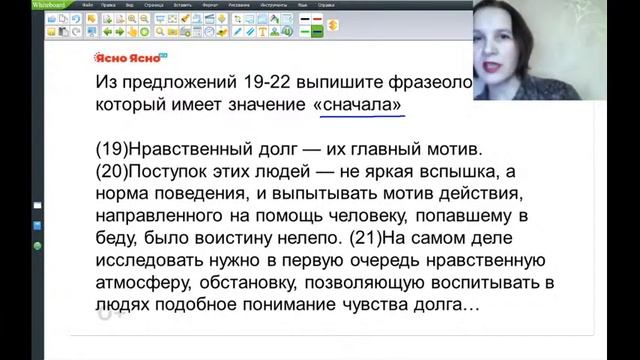Select the double line pen tool
The width and height of the screenshot is (640, 360).
(x=250, y=31)
